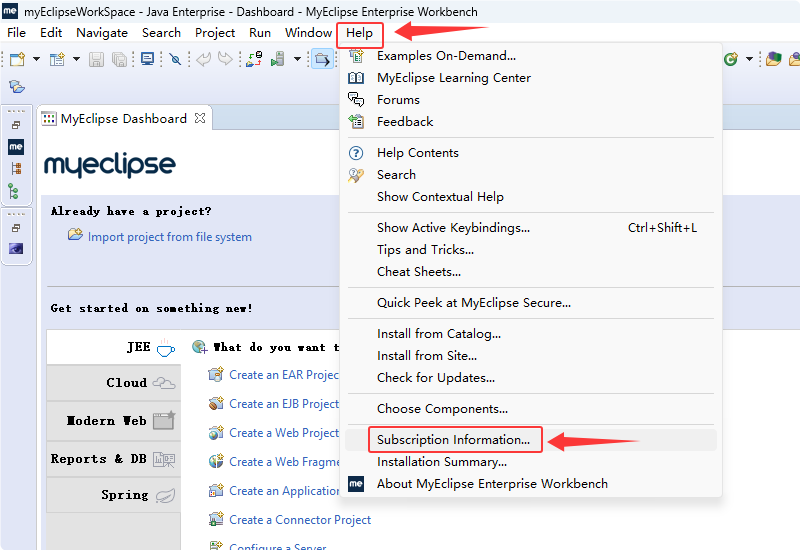This screenshot has height=550, width=800.
Task: Click the Redo forward-arrow toolbar icon
Action: 225,59
